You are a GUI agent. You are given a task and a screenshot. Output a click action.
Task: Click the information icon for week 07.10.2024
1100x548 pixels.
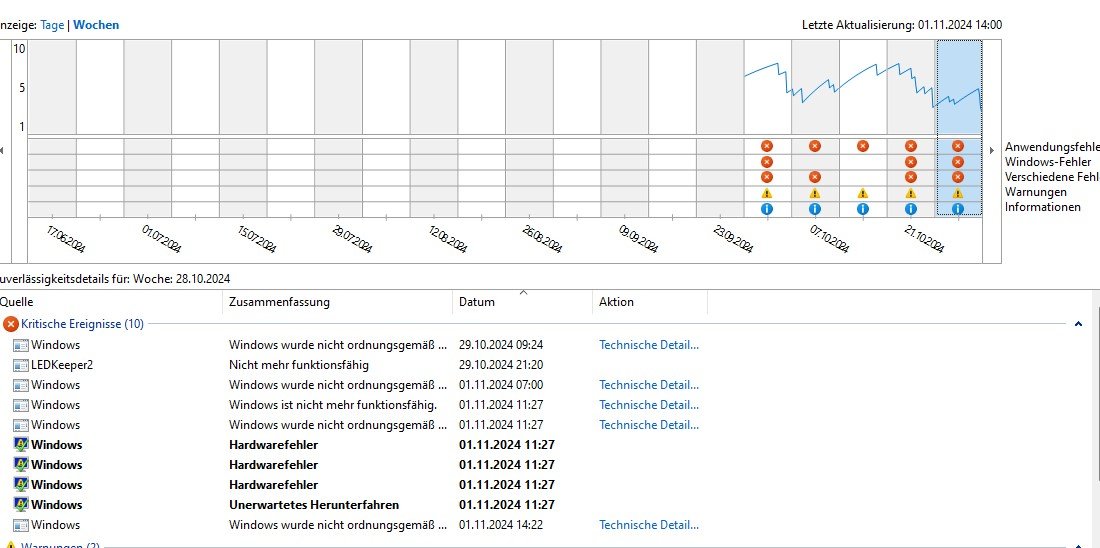[814, 208]
